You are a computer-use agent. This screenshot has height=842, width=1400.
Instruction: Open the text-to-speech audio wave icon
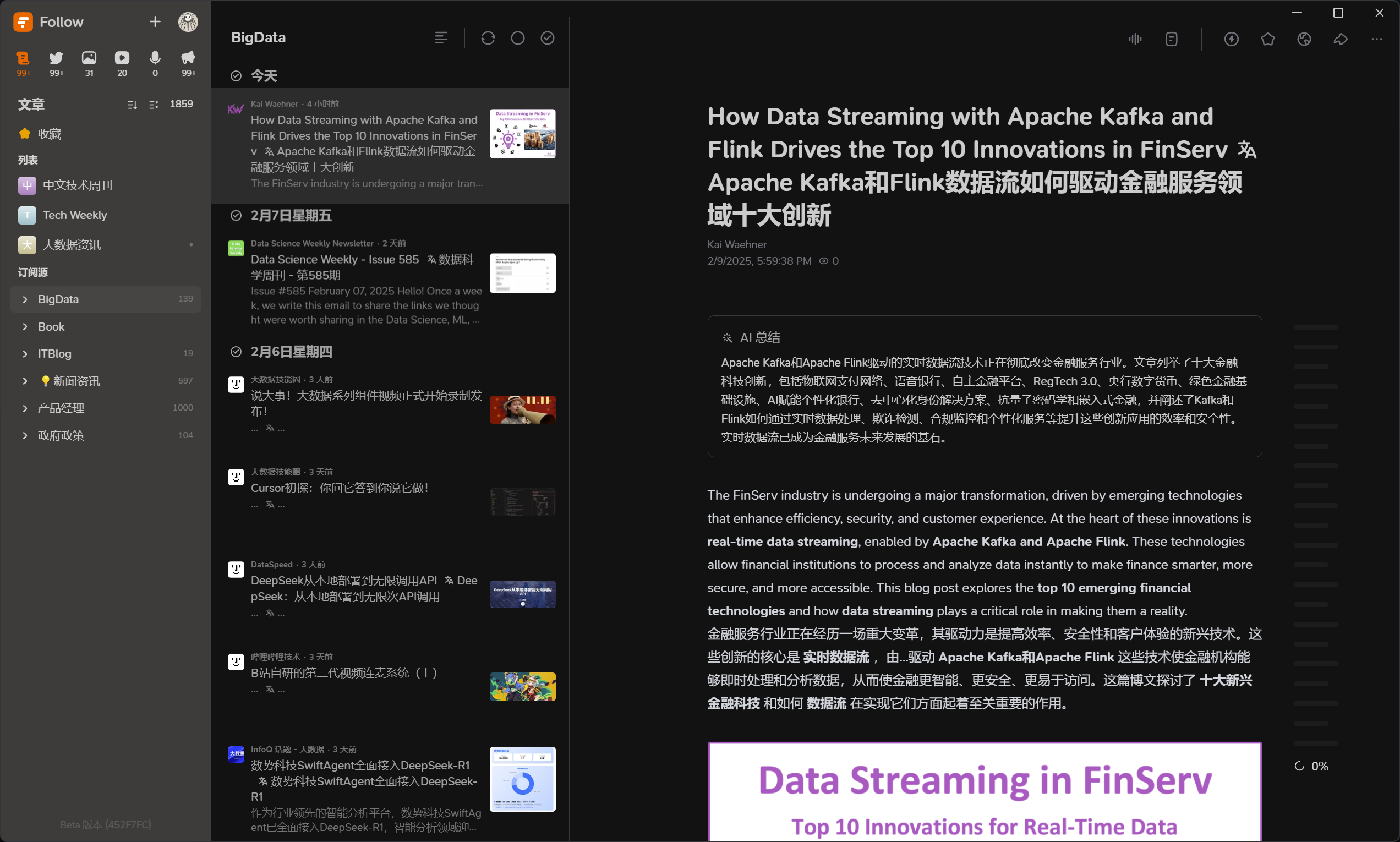click(1135, 39)
